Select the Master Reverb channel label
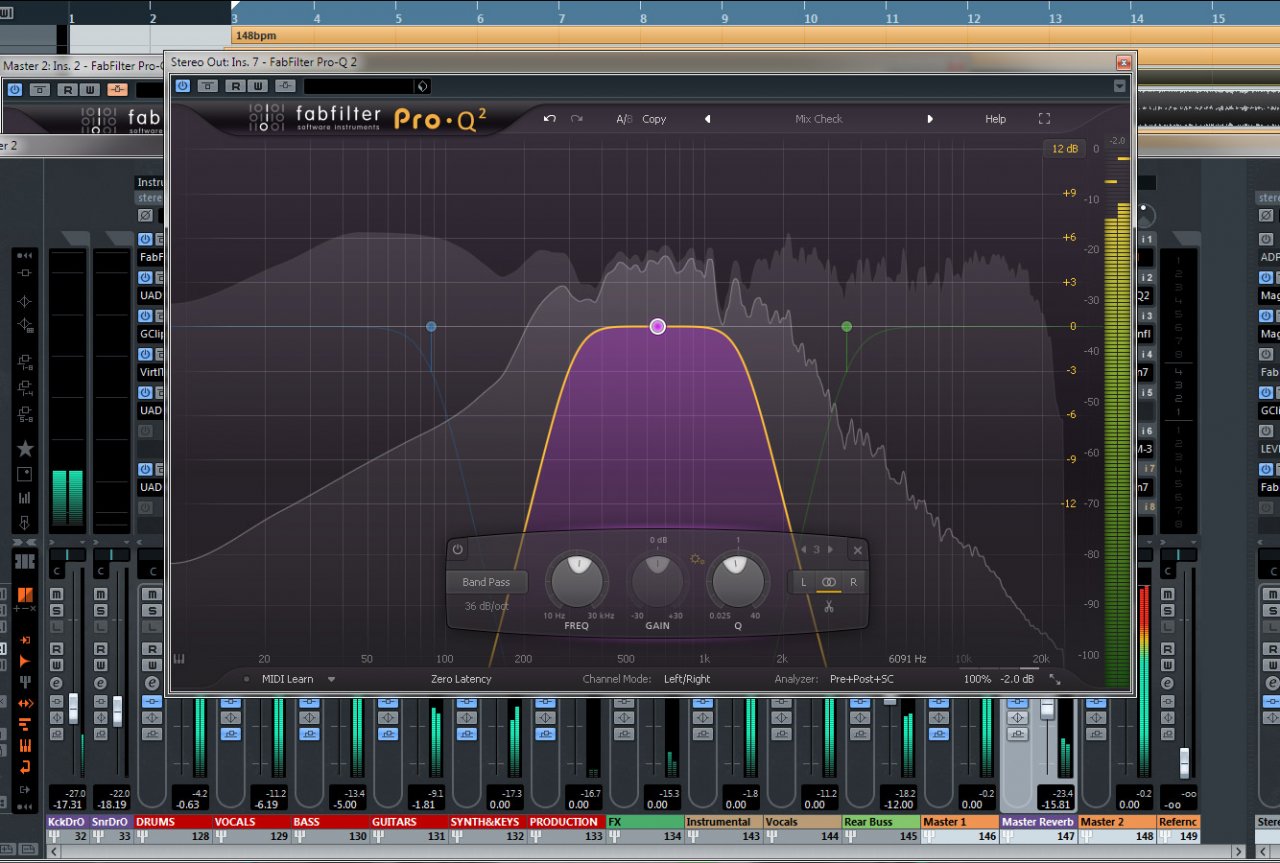Viewport: 1280px width, 863px height. tap(1039, 822)
